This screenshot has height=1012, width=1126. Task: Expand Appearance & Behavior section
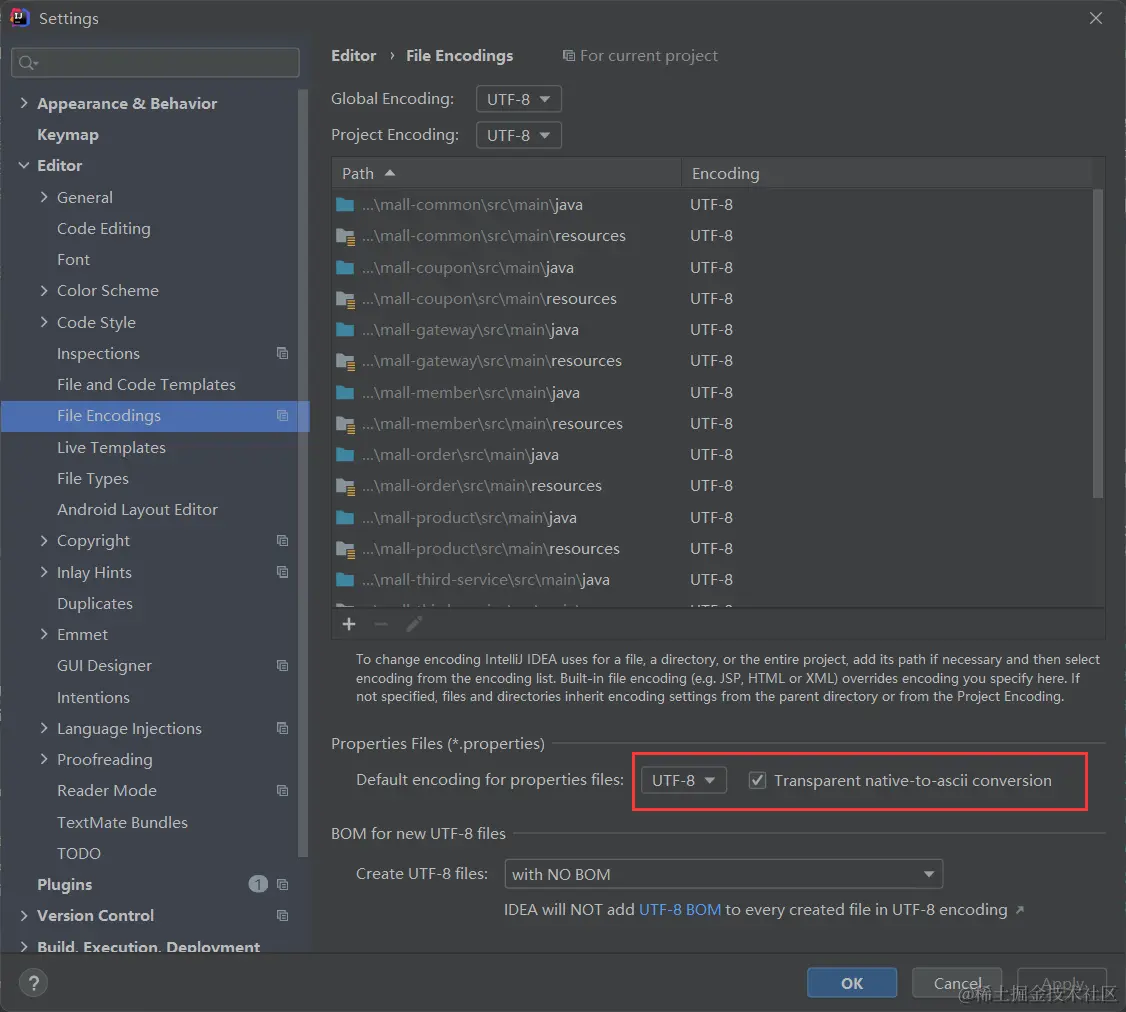[24, 103]
